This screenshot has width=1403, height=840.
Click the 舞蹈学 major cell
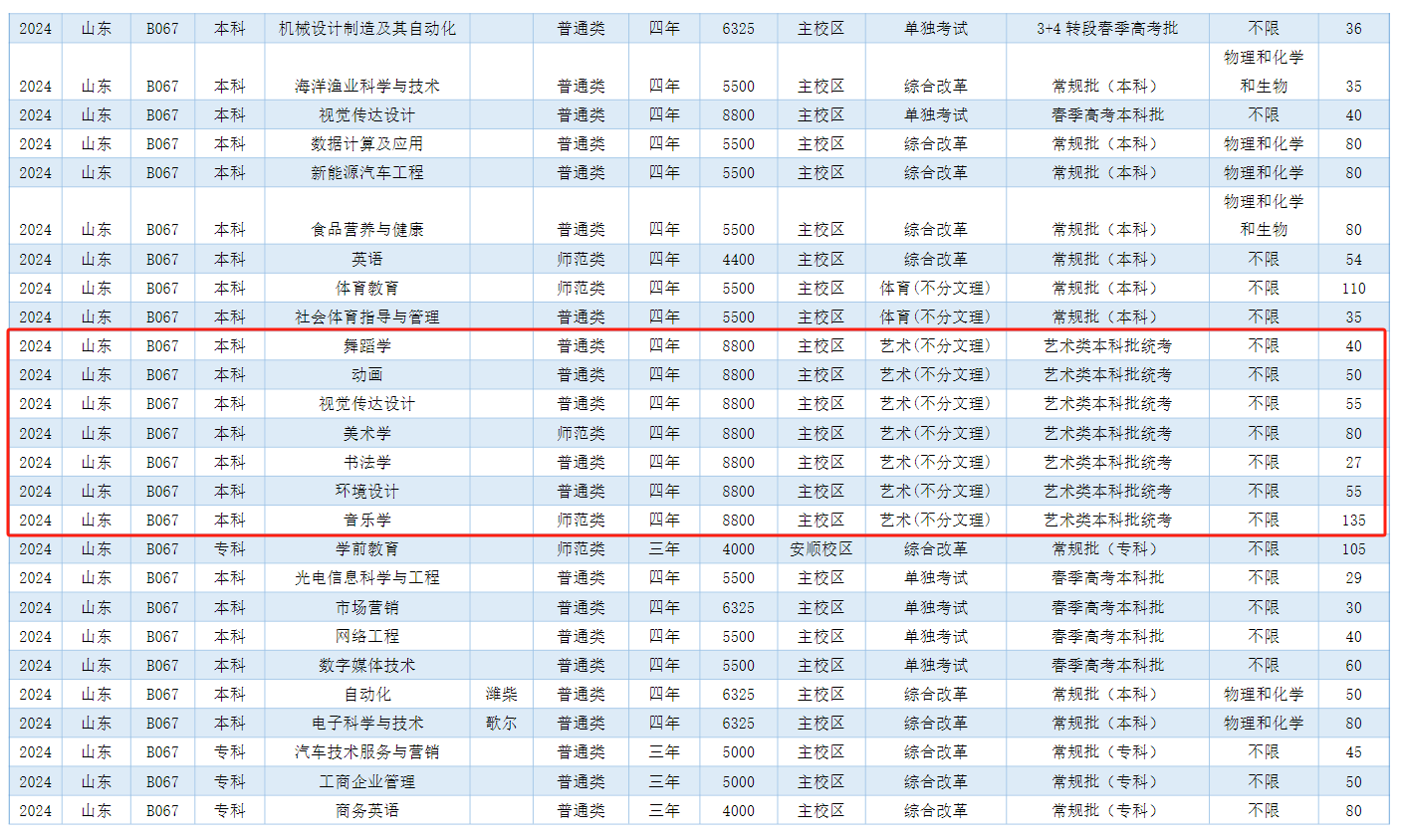366,345
